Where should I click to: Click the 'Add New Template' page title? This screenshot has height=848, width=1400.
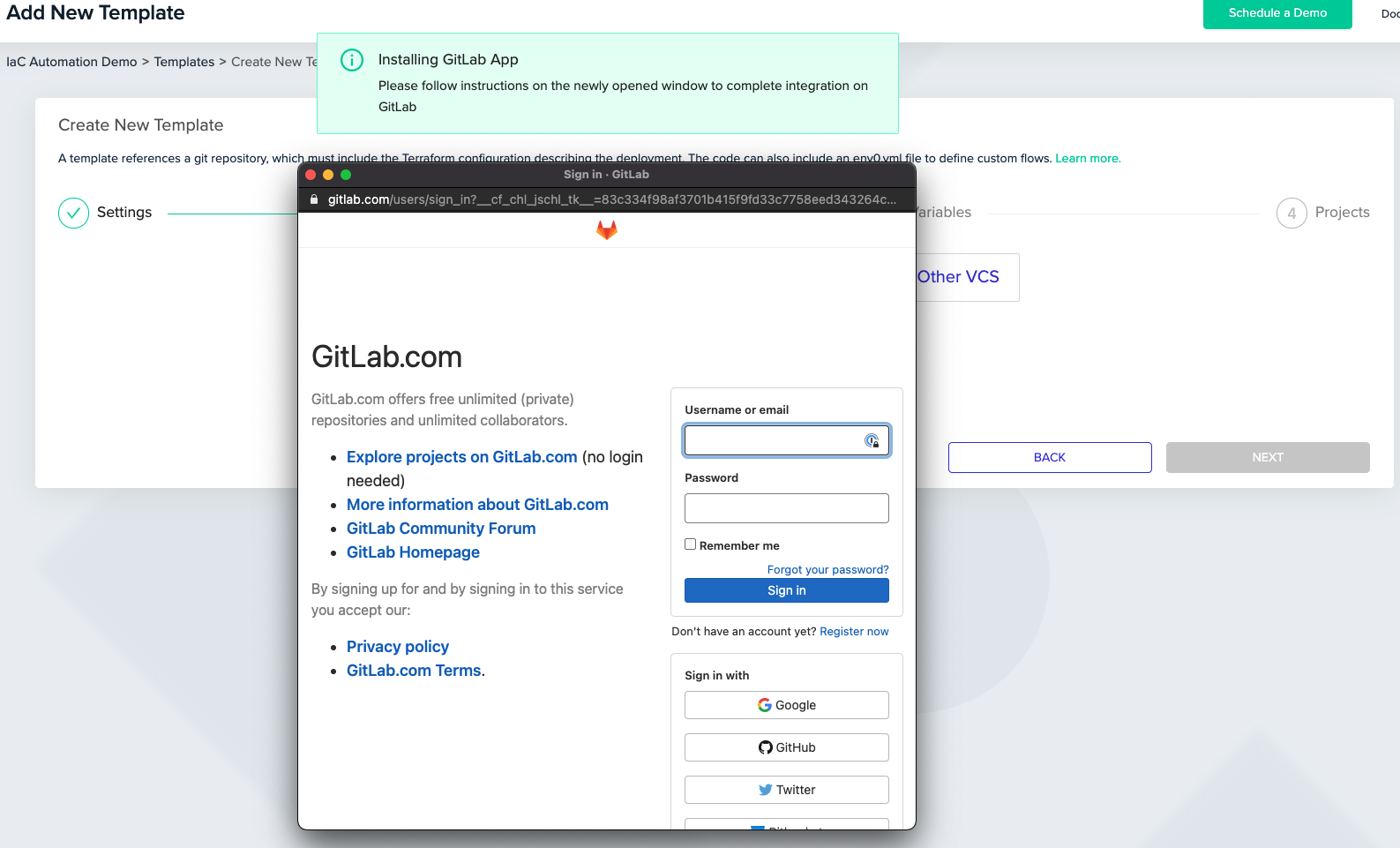pos(95,13)
